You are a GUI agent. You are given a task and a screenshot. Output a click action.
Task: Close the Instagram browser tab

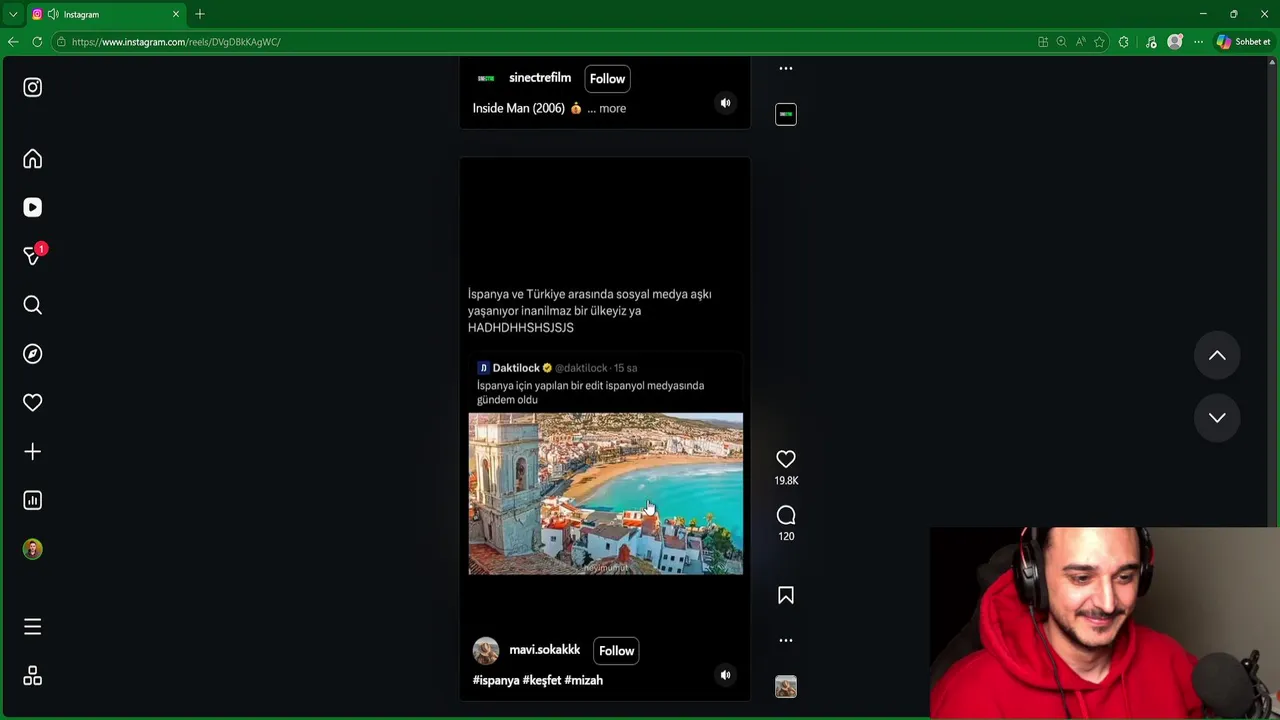point(176,14)
